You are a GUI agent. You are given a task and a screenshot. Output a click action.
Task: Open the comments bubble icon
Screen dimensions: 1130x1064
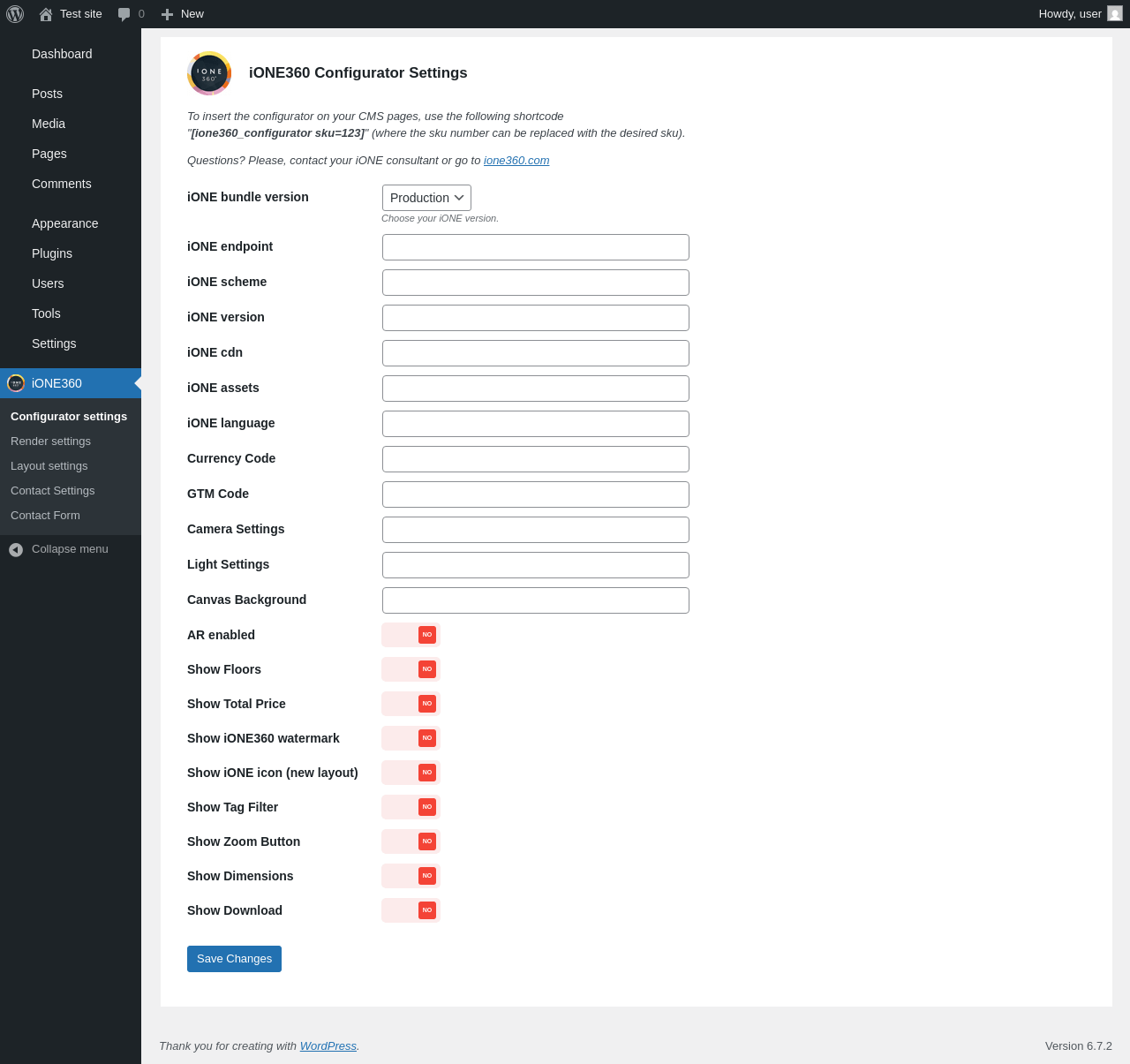coord(124,14)
